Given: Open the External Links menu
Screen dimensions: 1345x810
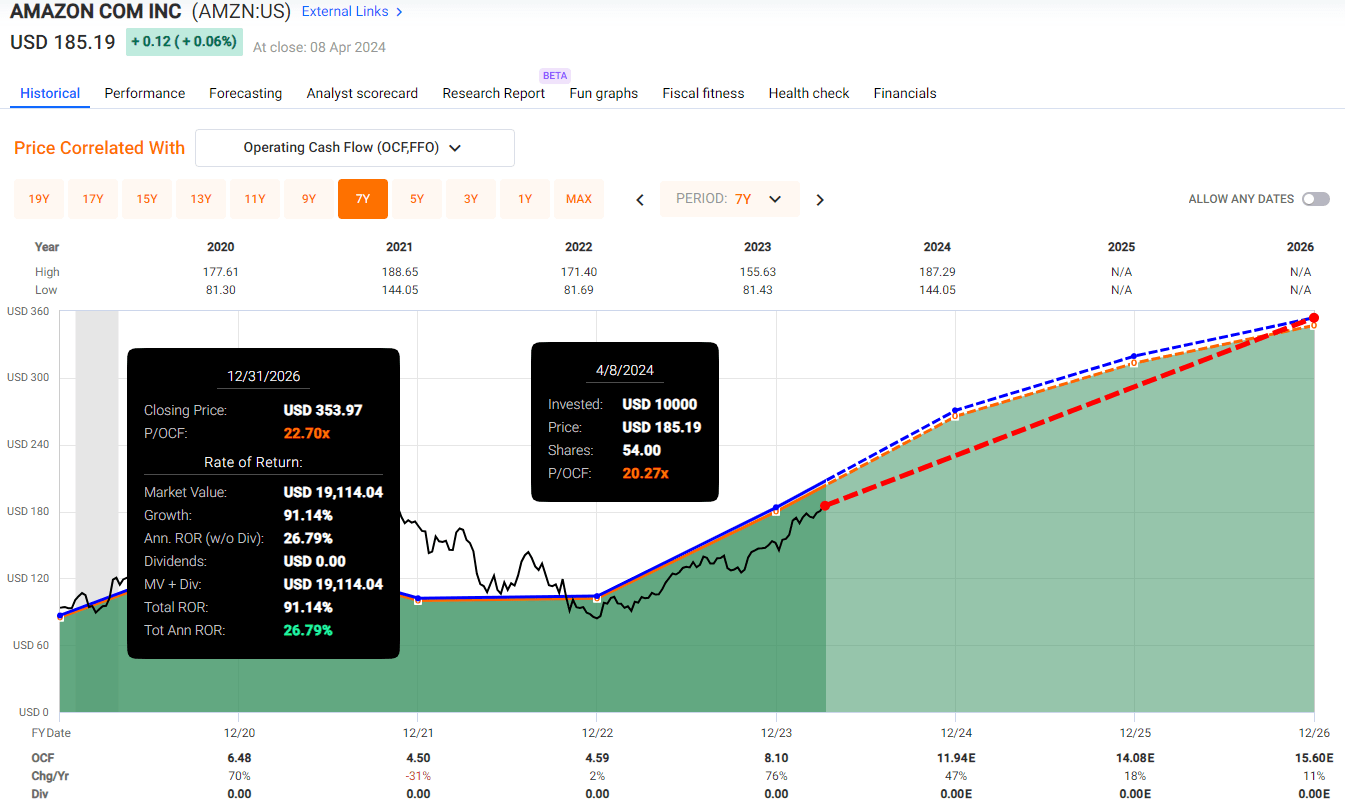Looking at the screenshot, I should tap(352, 12).
